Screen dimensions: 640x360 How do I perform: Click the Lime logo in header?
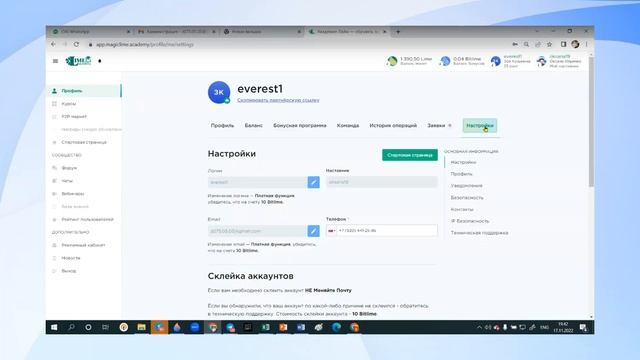point(79,61)
